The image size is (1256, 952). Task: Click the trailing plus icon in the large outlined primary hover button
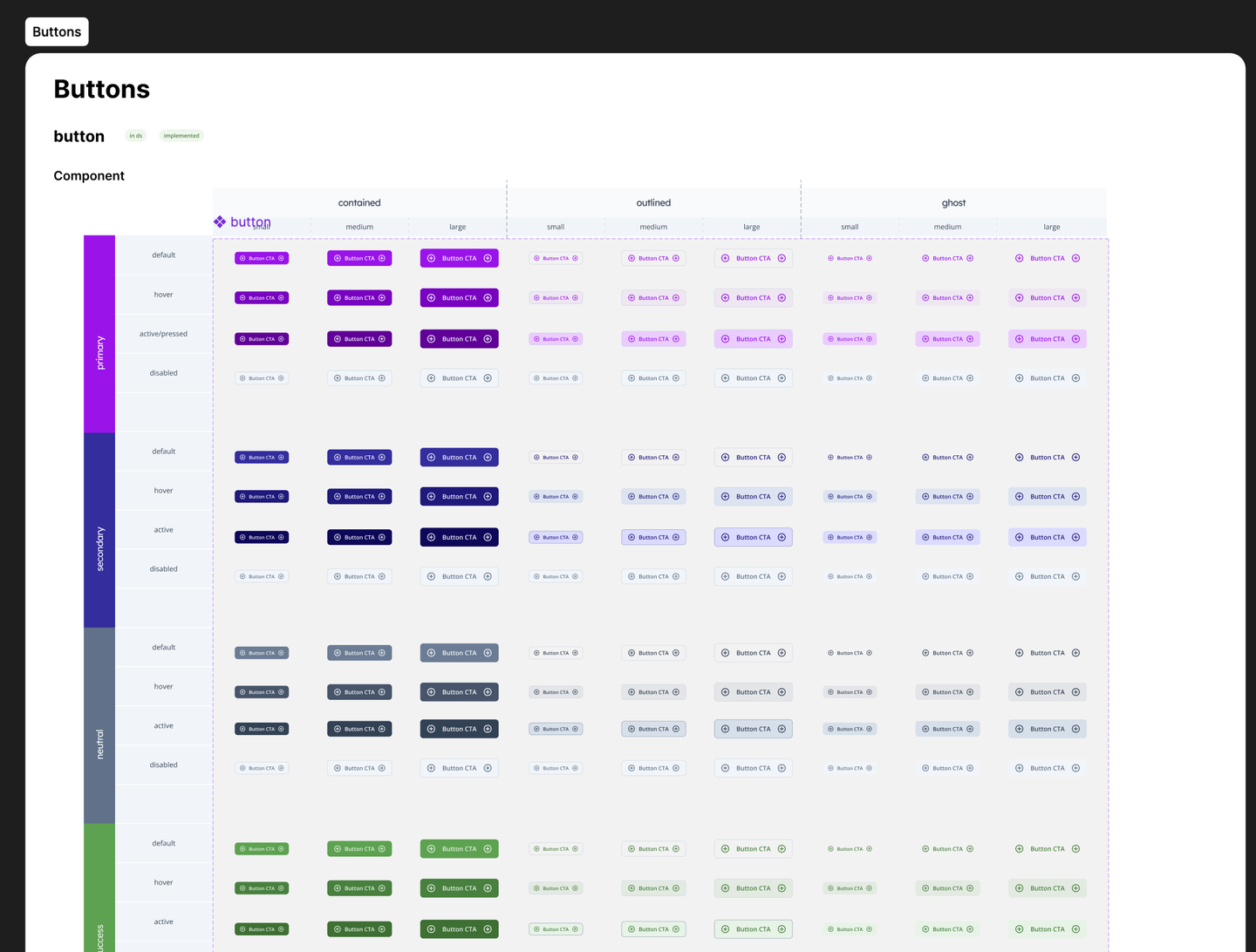click(x=782, y=298)
